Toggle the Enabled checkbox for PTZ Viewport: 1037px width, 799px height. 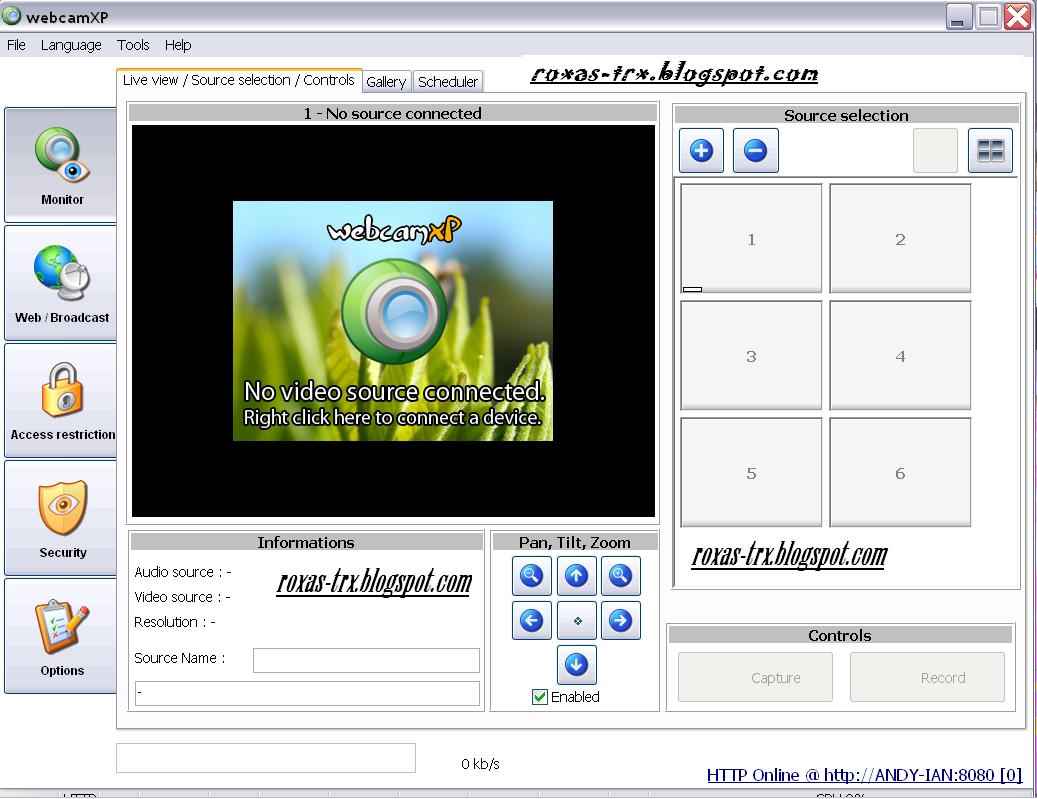tap(540, 697)
